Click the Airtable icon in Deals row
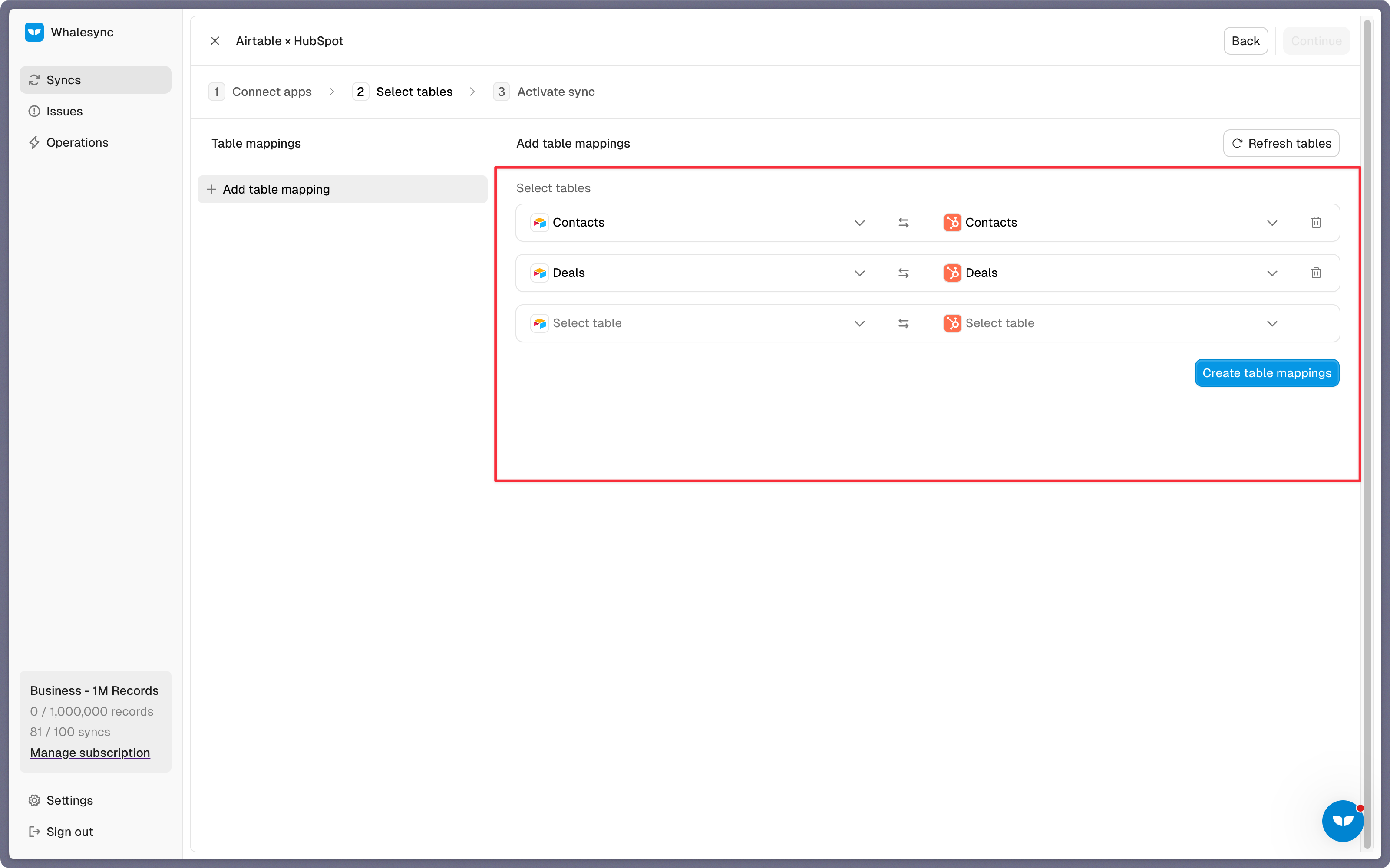The width and height of the screenshot is (1390, 868). pos(539,273)
